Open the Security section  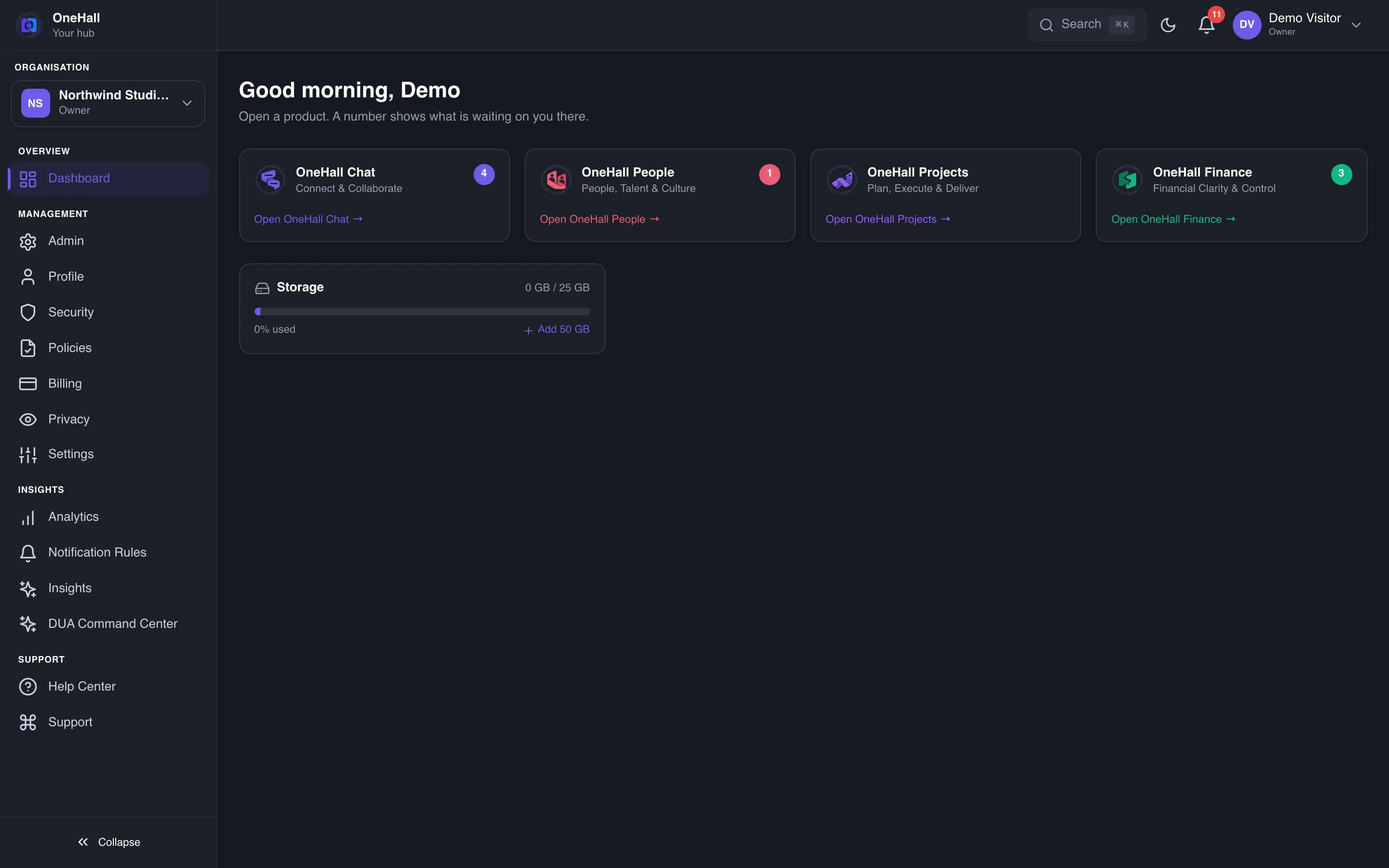point(108,312)
